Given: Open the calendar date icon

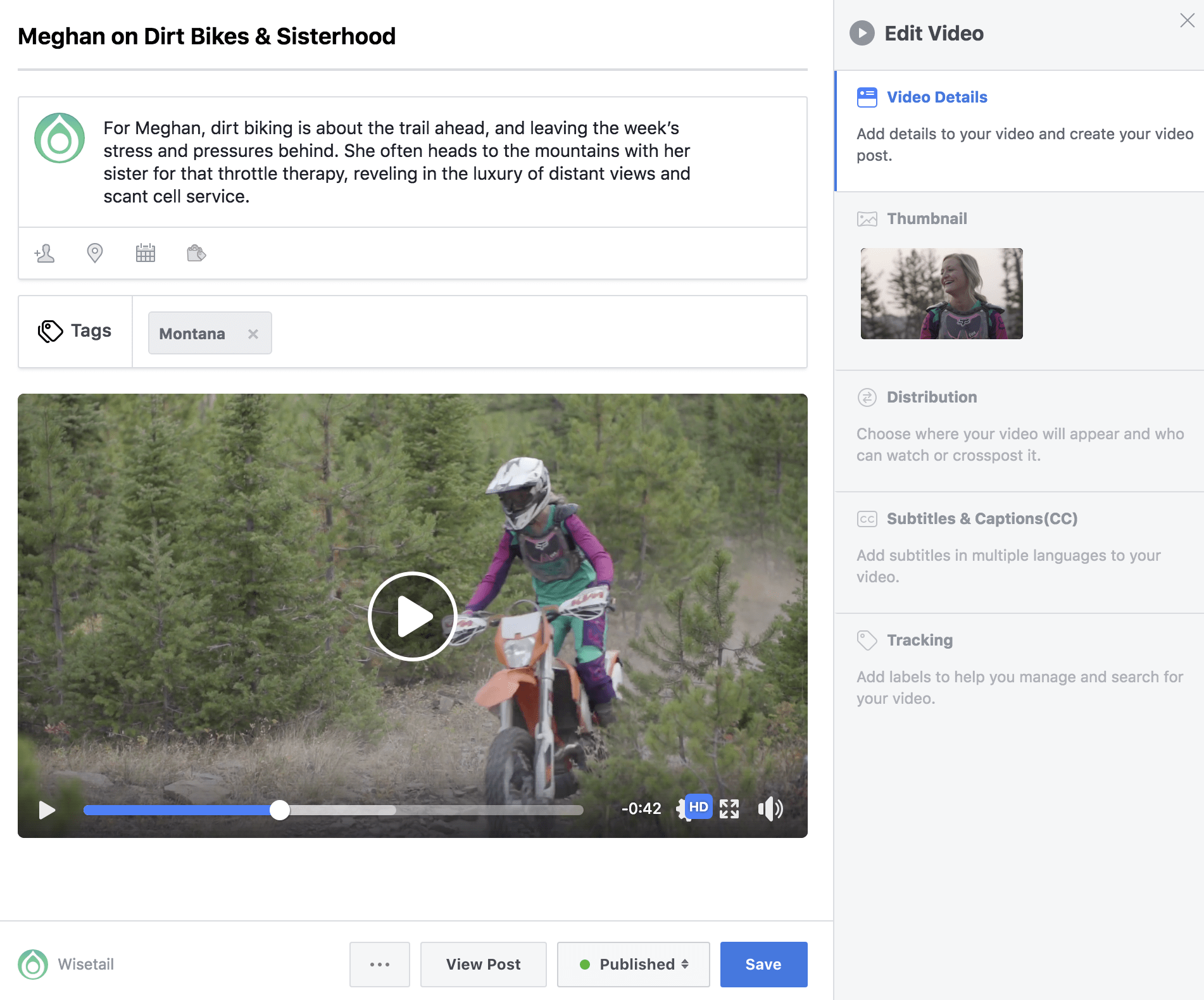Looking at the screenshot, I should pyautogui.click(x=145, y=253).
